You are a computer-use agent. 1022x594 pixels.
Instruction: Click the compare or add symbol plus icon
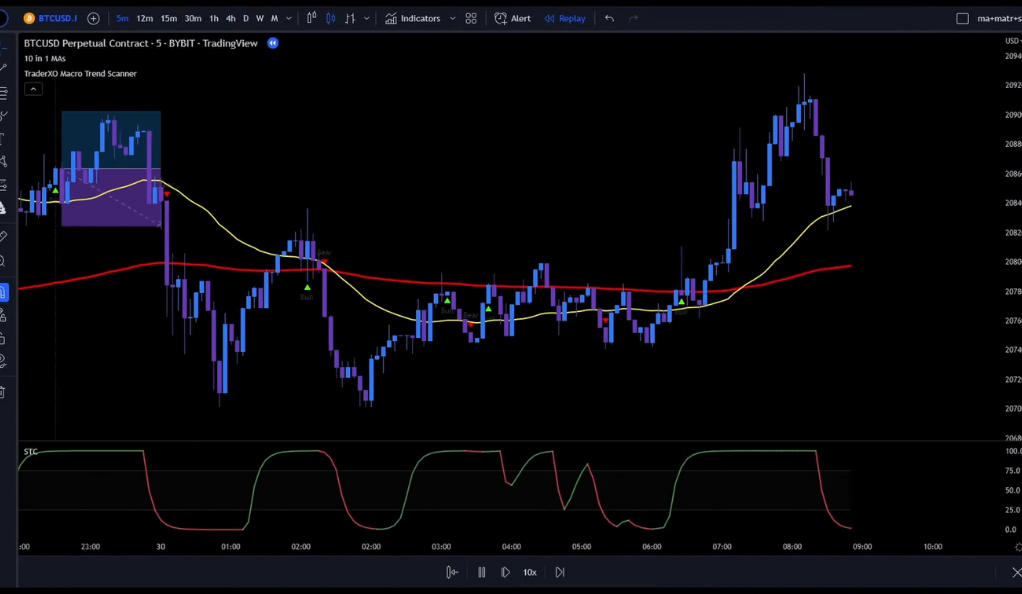click(93, 18)
